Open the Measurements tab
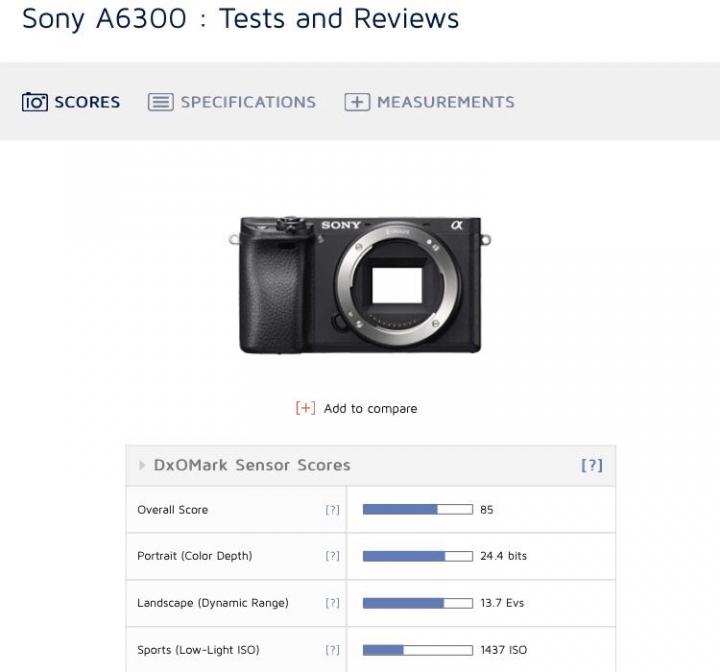This screenshot has width=720, height=672. 429,102
